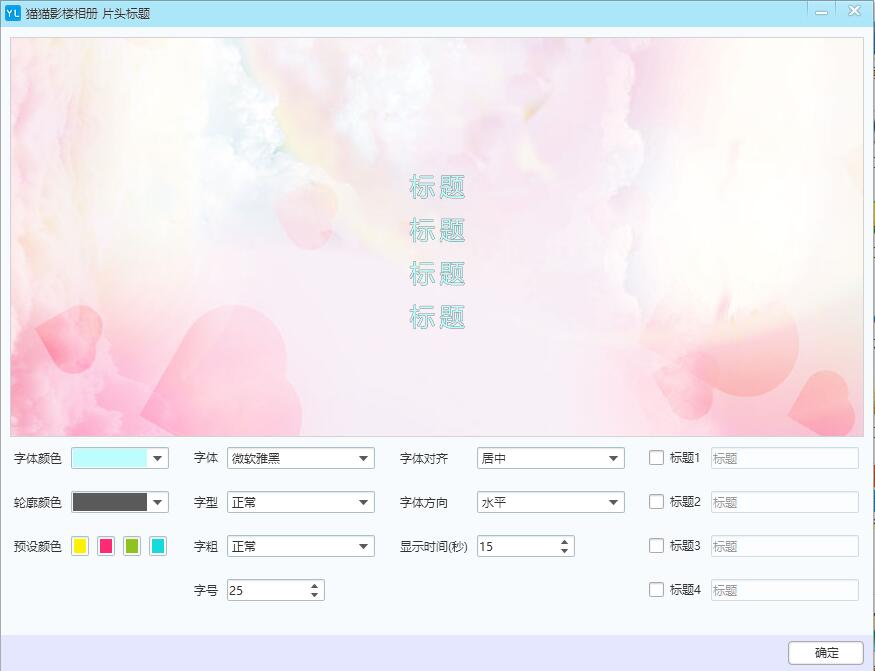This screenshot has width=875, height=671.
Task: Click inside the 标题1 text input field
Action: pos(784,458)
